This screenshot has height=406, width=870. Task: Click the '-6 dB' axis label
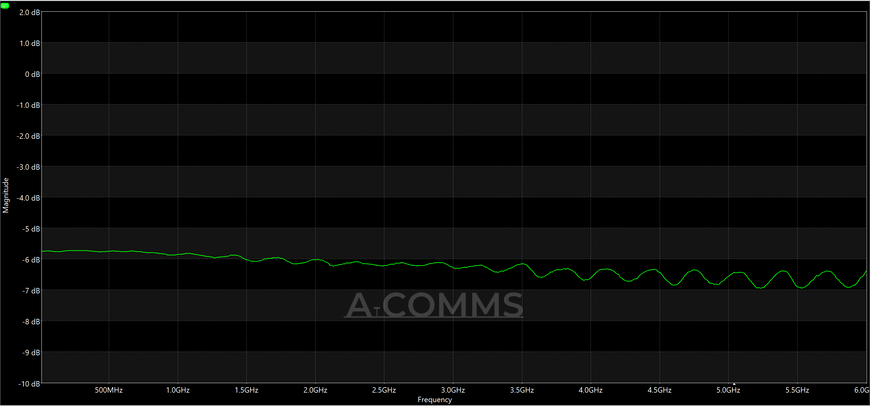[x=30, y=260]
